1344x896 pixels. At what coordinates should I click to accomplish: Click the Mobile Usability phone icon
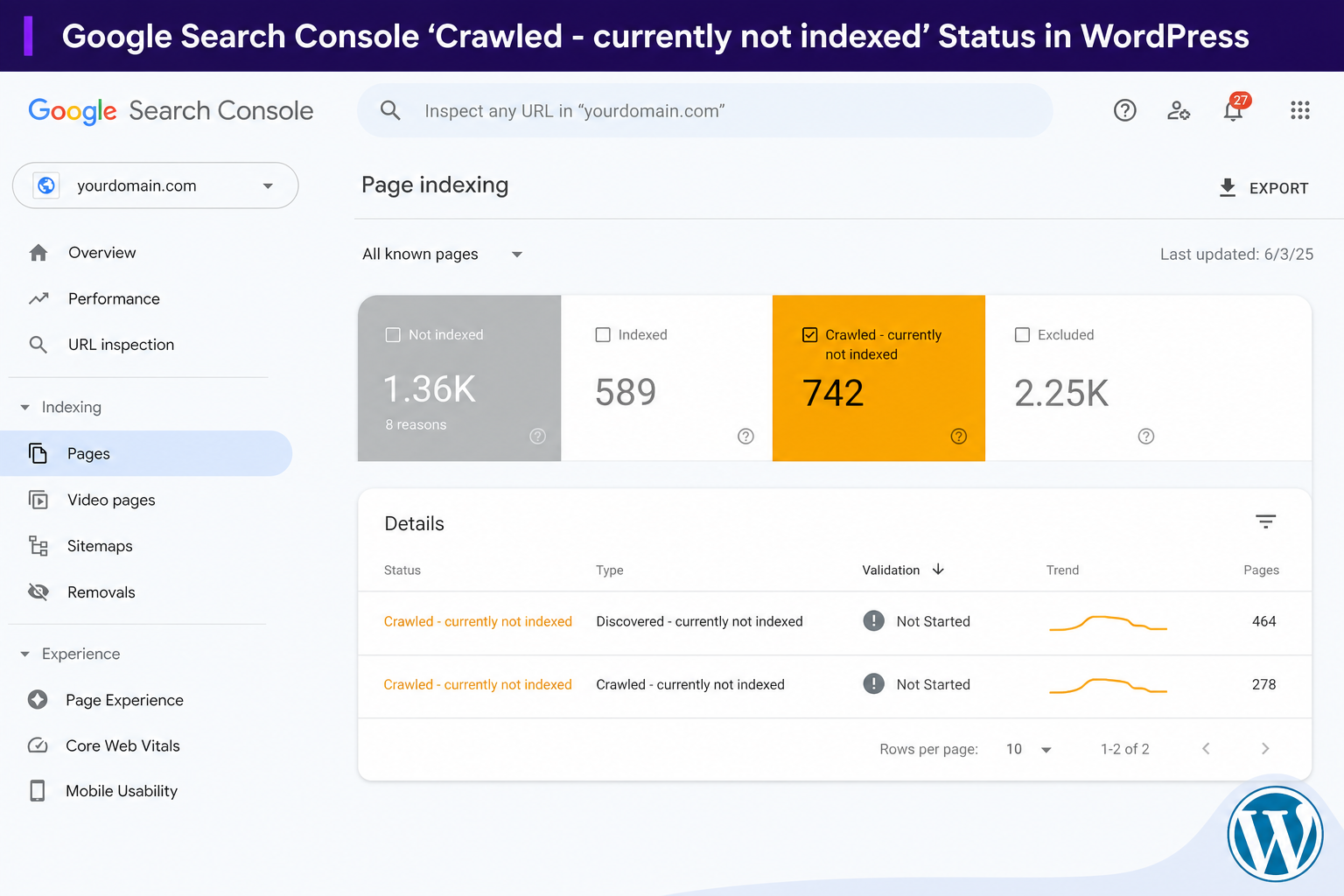coord(38,791)
